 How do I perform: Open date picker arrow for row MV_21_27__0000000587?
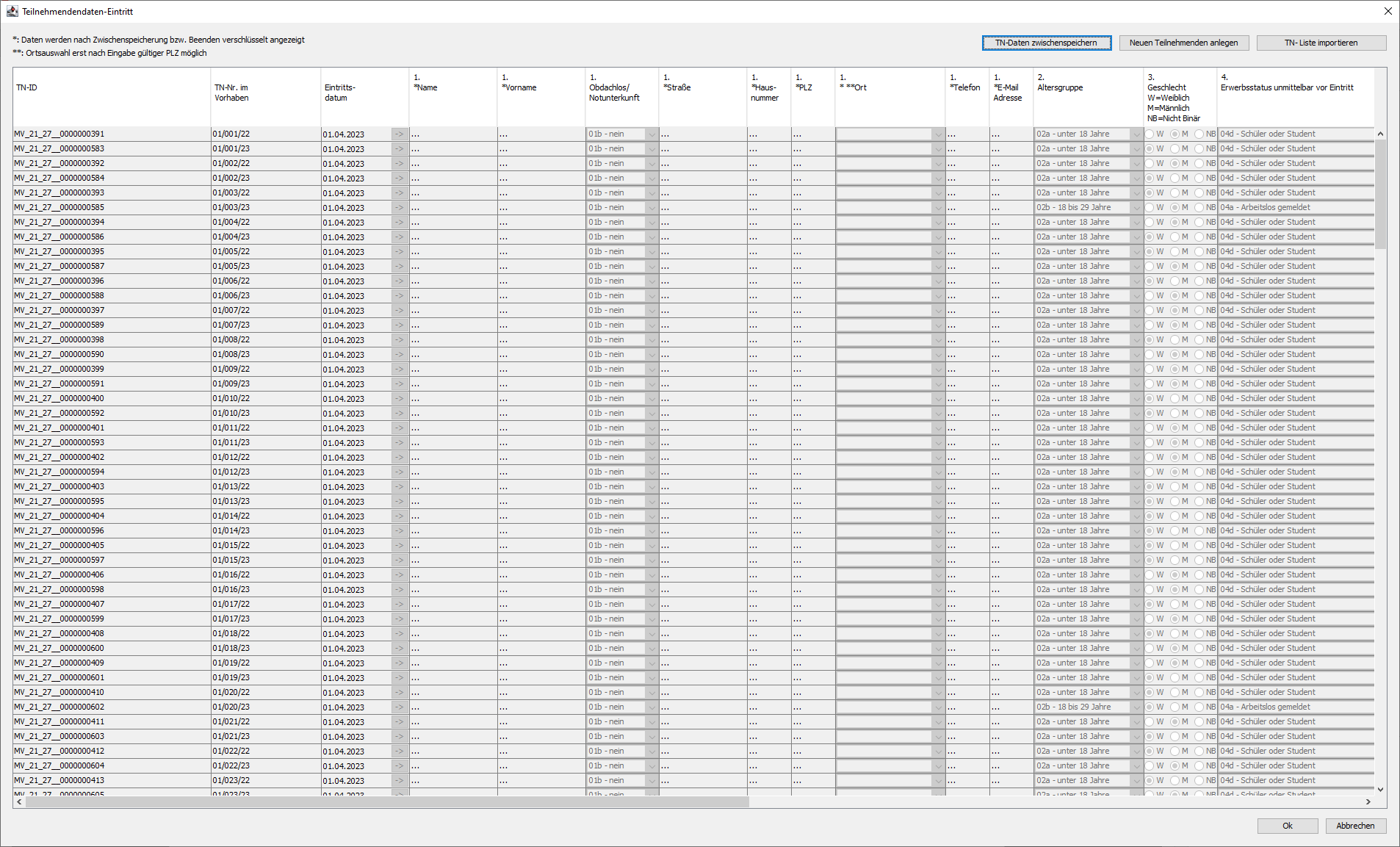pos(400,266)
